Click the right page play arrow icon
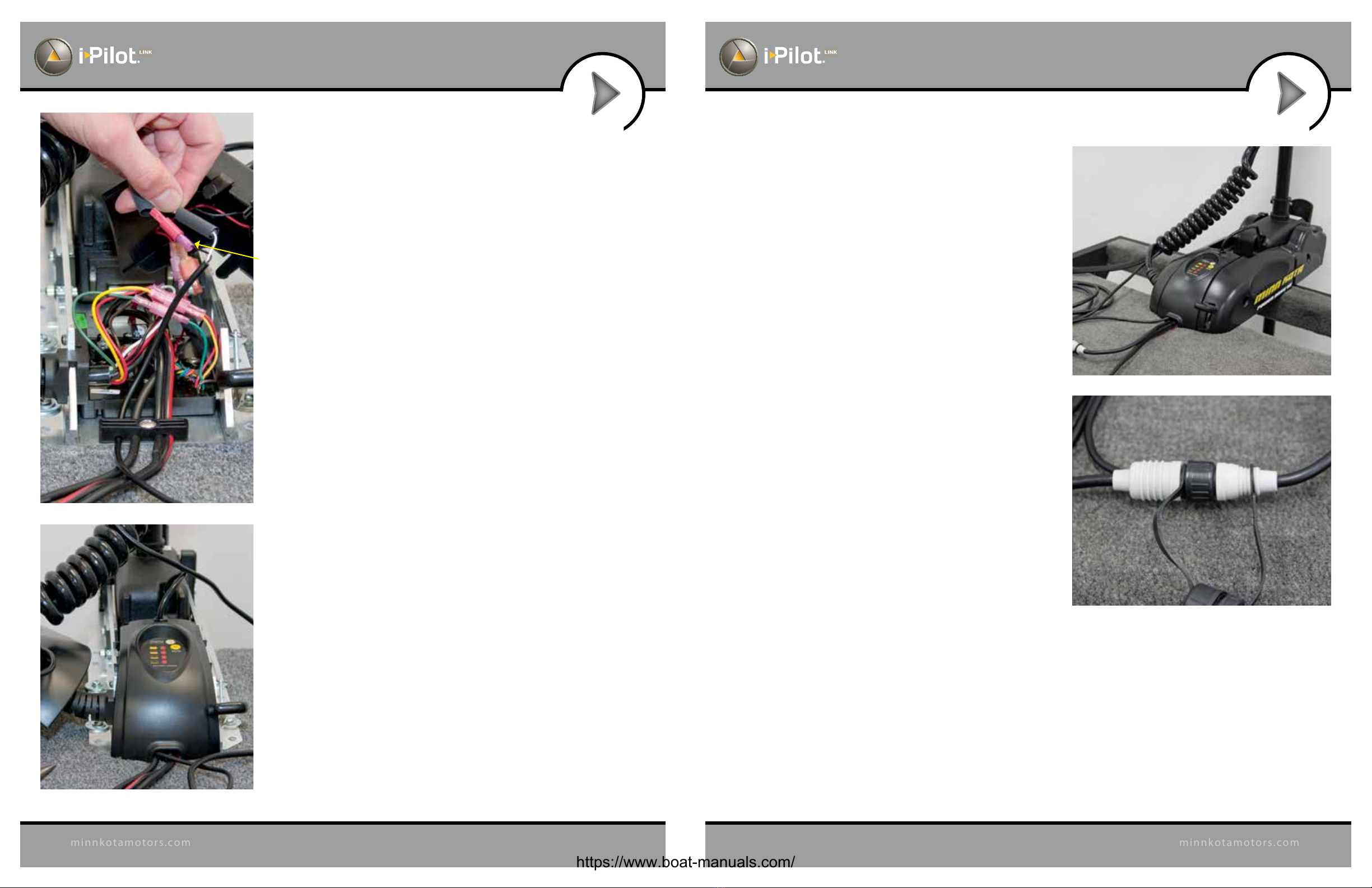Viewport: 1372px width, 888px height. point(1291,93)
